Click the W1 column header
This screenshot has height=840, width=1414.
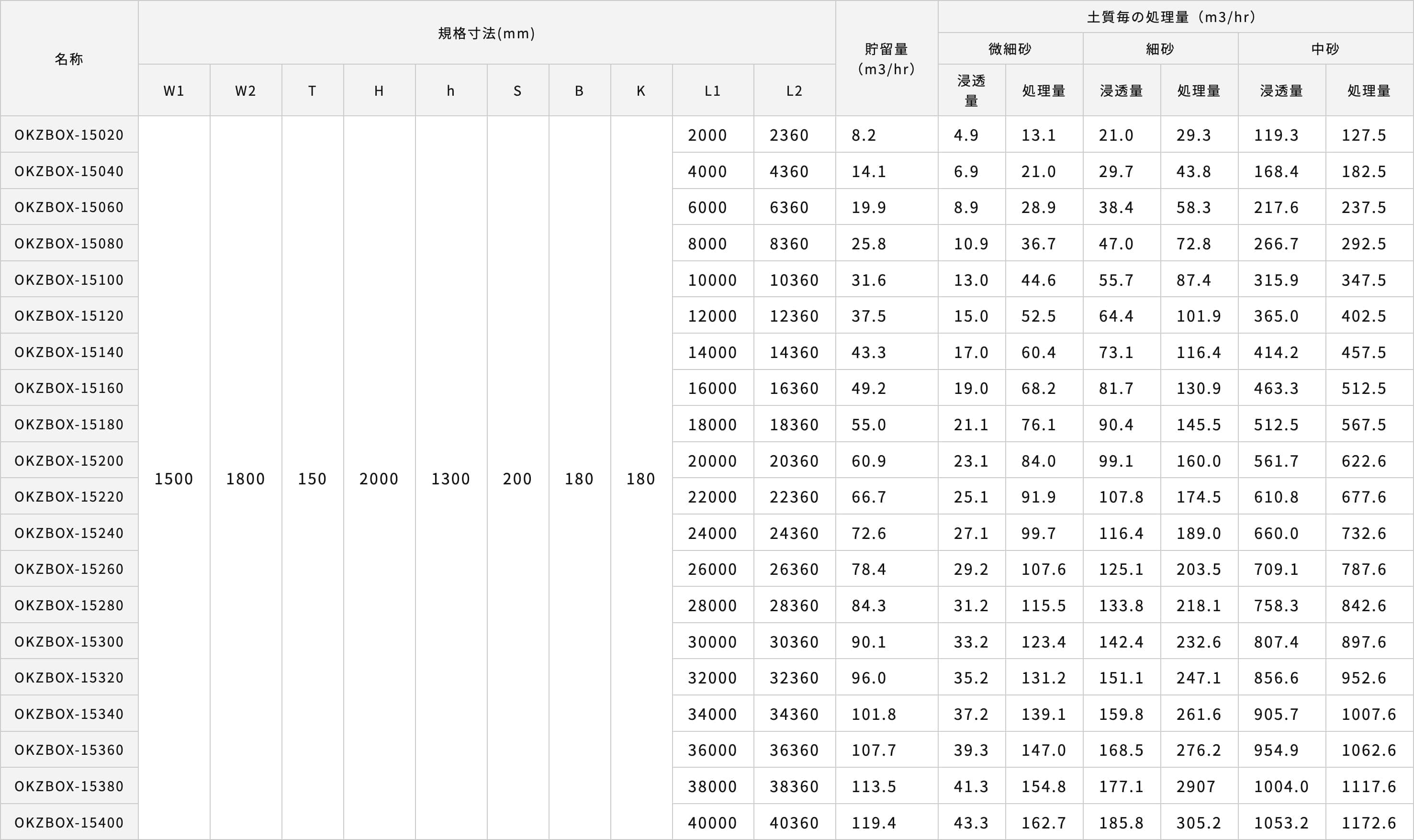coord(174,90)
